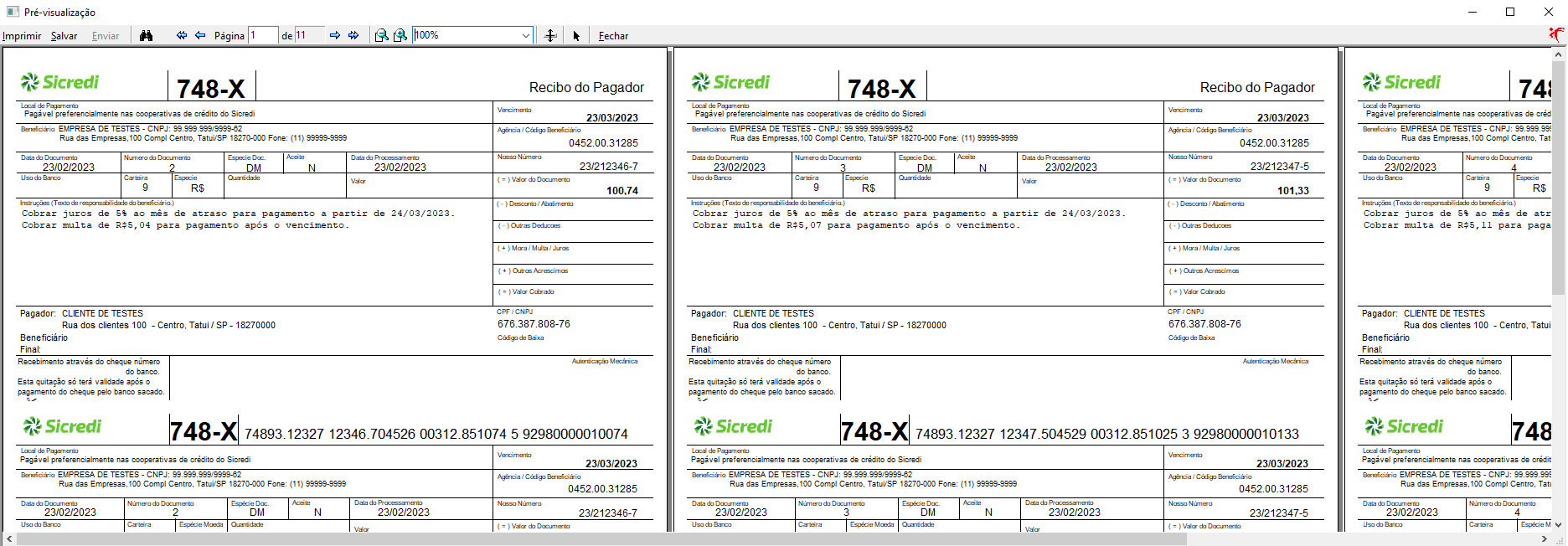Click the red logo icon in the toolbar
This screenshot has height=546, width=1568.
1556,34
